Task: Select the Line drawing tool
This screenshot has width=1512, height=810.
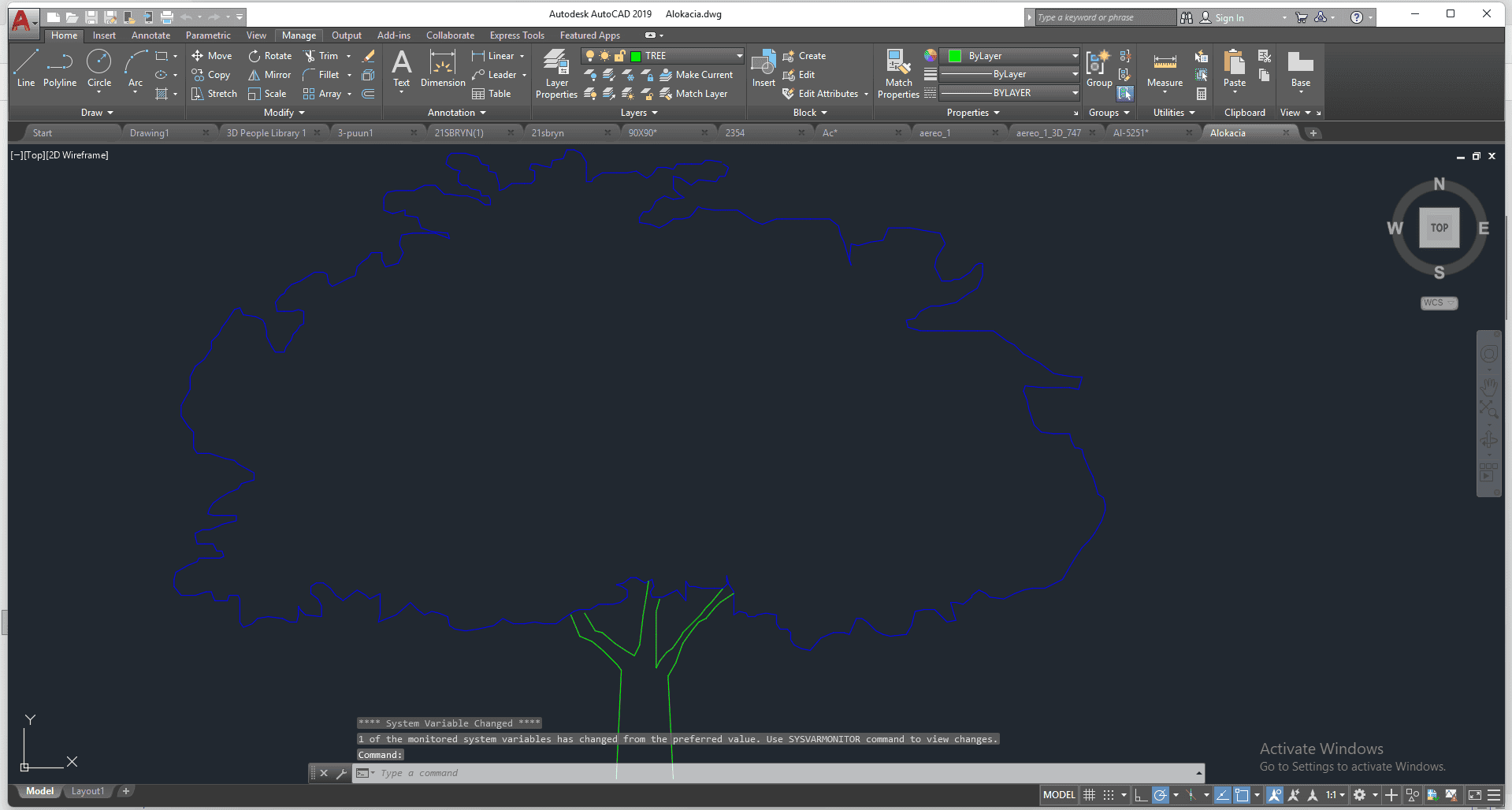Action: tap(25, 68)
